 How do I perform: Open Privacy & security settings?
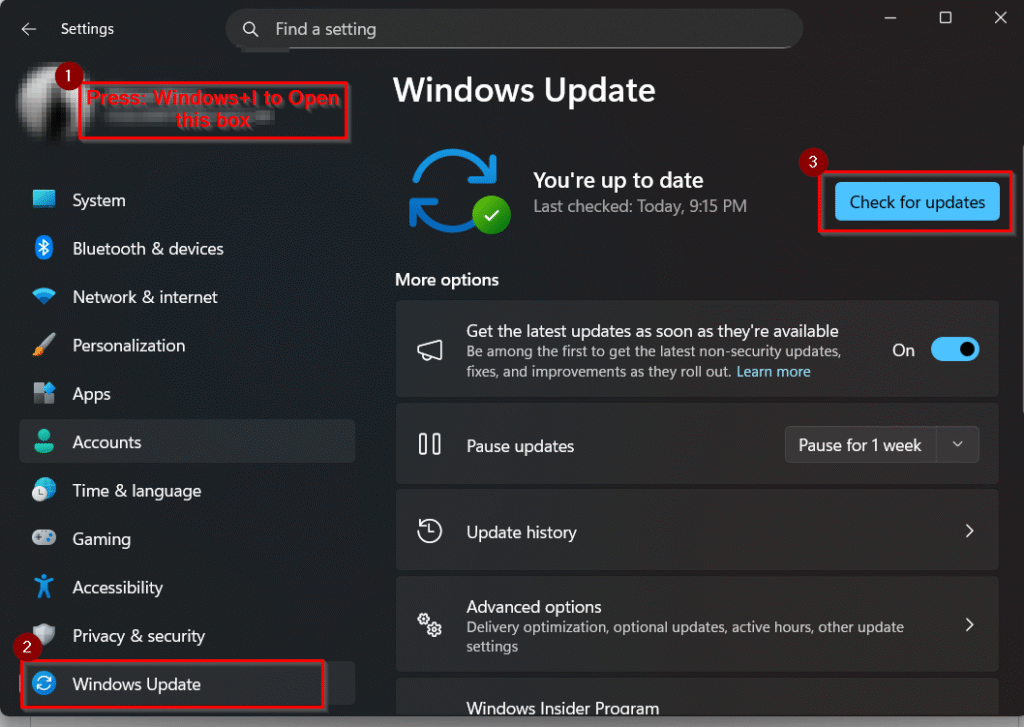pos(187,635)
